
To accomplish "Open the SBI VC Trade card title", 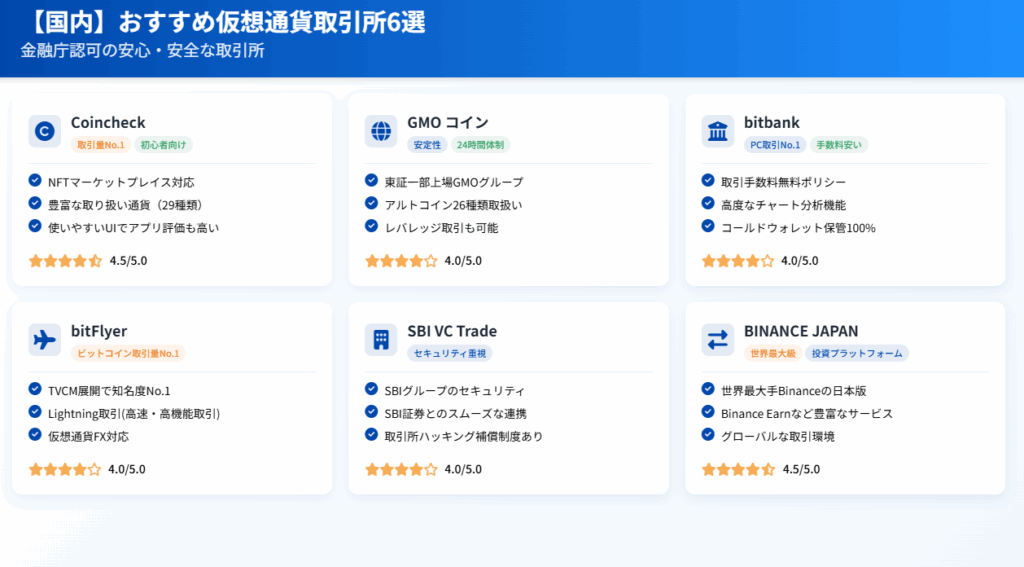I will 452,331.
